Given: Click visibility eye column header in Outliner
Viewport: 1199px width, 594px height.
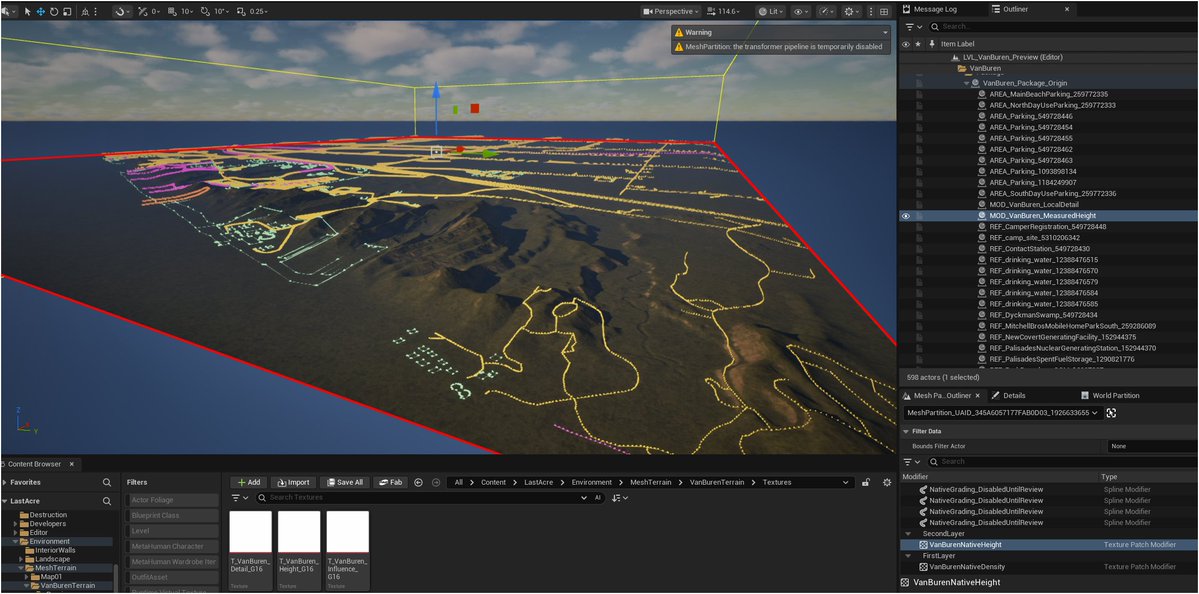Looking at the screenshot, I should [906, 44].
